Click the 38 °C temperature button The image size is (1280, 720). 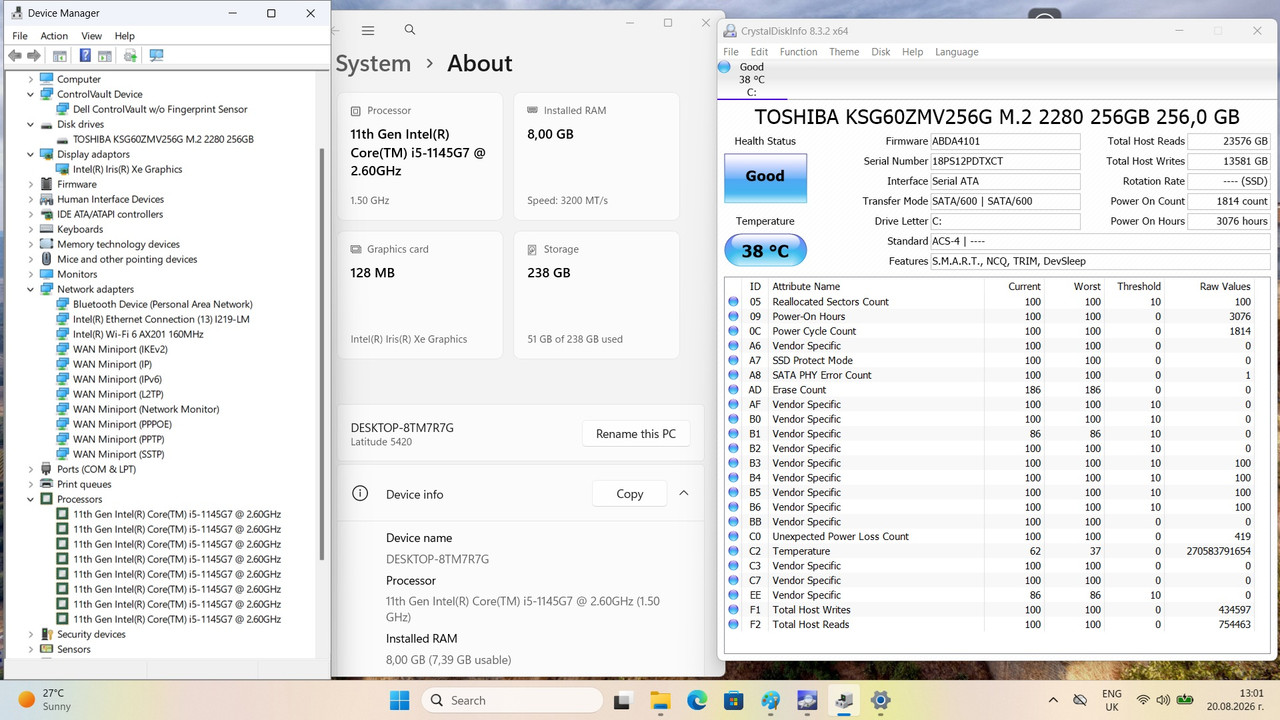765,251
